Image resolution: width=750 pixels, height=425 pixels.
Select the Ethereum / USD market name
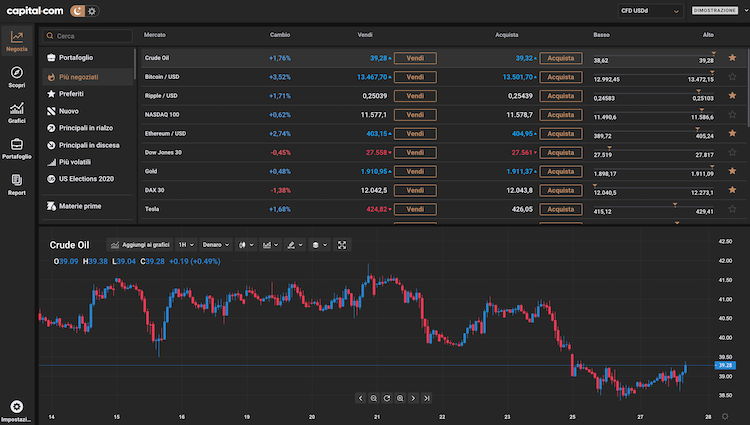[165, 133]
